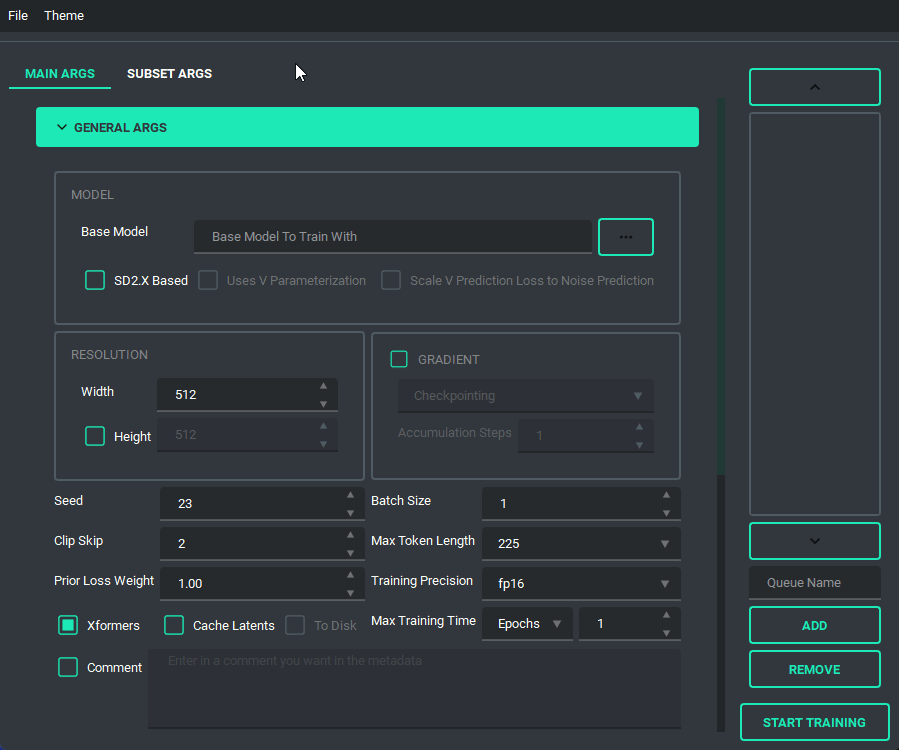
Task: Increase Seed with the up arrow
Action: [x=350, y=495]
